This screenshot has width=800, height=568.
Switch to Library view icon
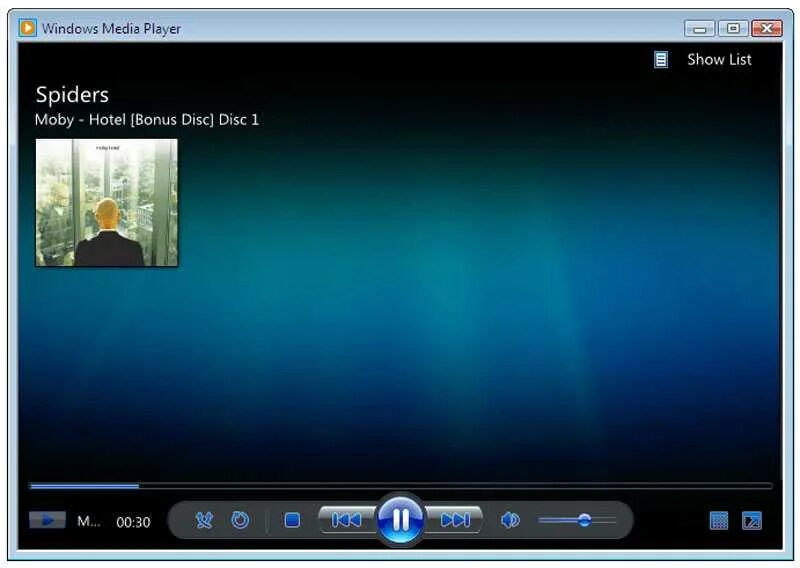coord(719,521)
